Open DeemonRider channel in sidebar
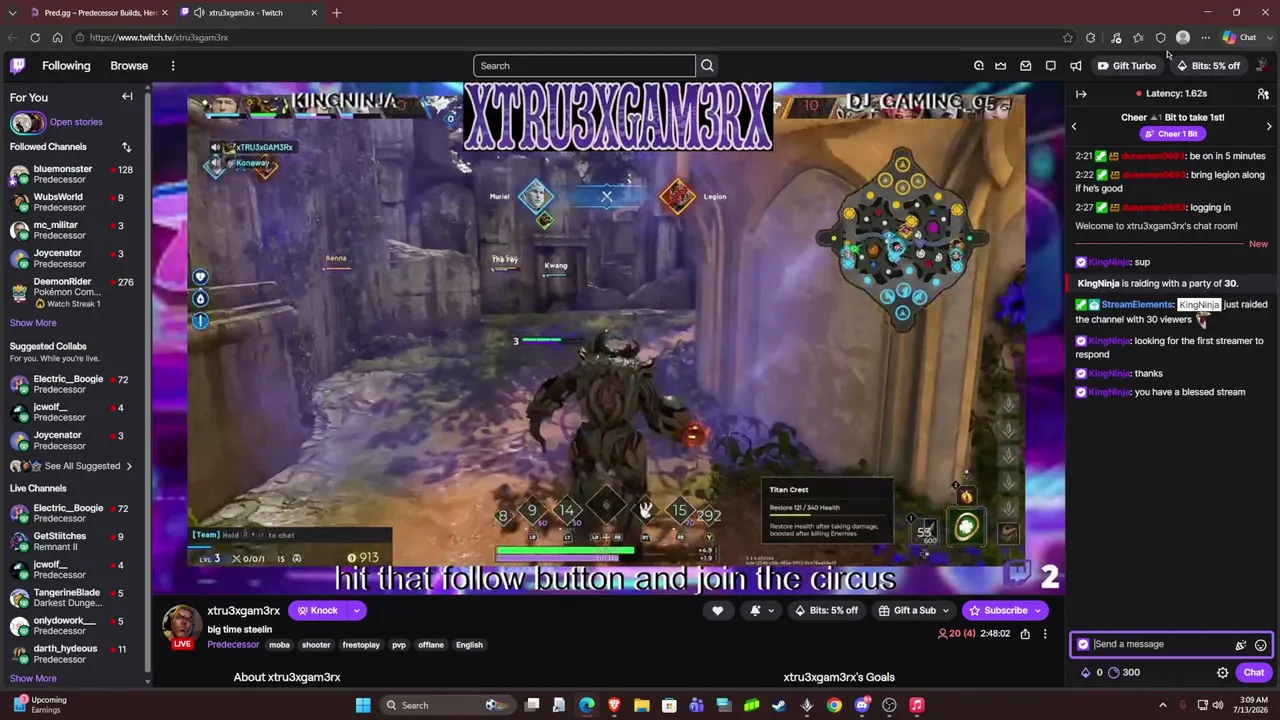The image size is (1280, 720). [72, 292]
